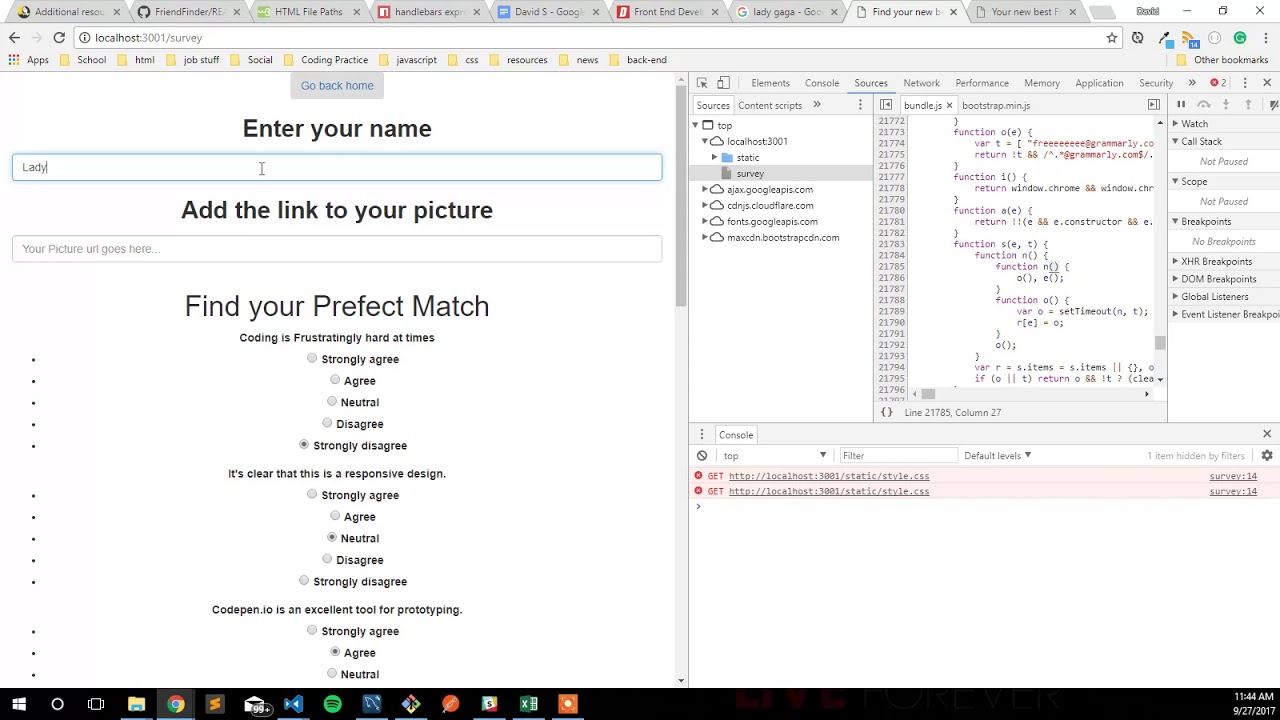Open the Default levels log filter dropdown
This screenshot has width=1280, height=720.
(997, 456)
